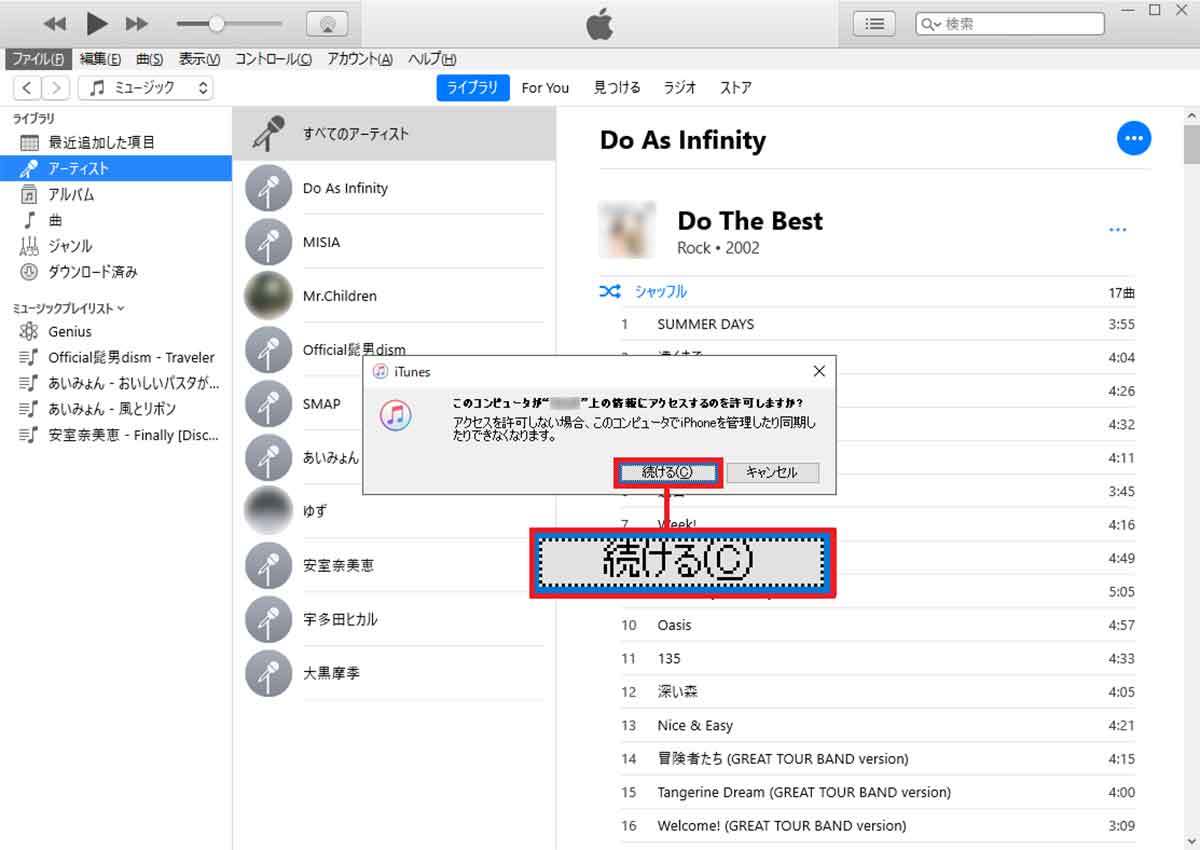The width and height of the screenshot is (1200, 850).
Task: Open the ファイル(F) menu
Action: coord(38,59)
